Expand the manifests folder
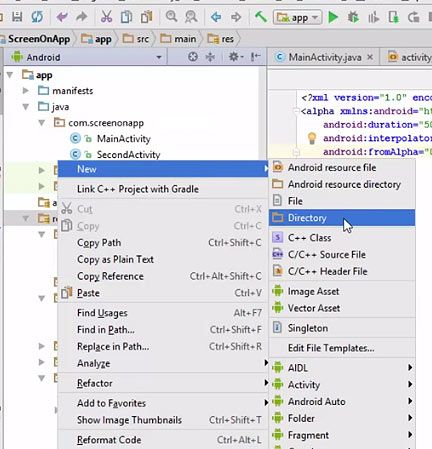Viewport: 432px width, 449px height. point(26,90)
